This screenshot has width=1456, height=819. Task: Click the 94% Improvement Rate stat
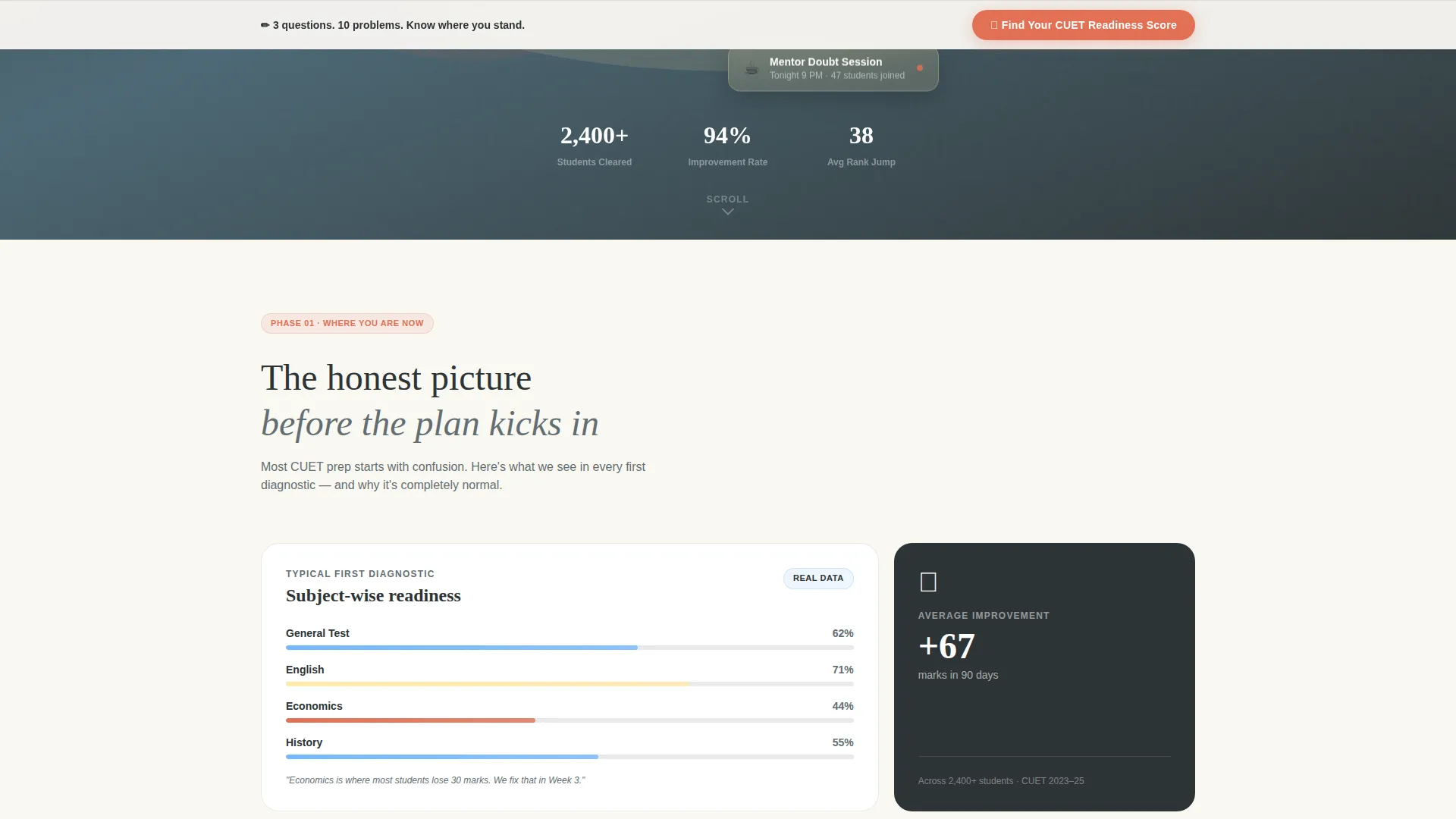(728, 146)
